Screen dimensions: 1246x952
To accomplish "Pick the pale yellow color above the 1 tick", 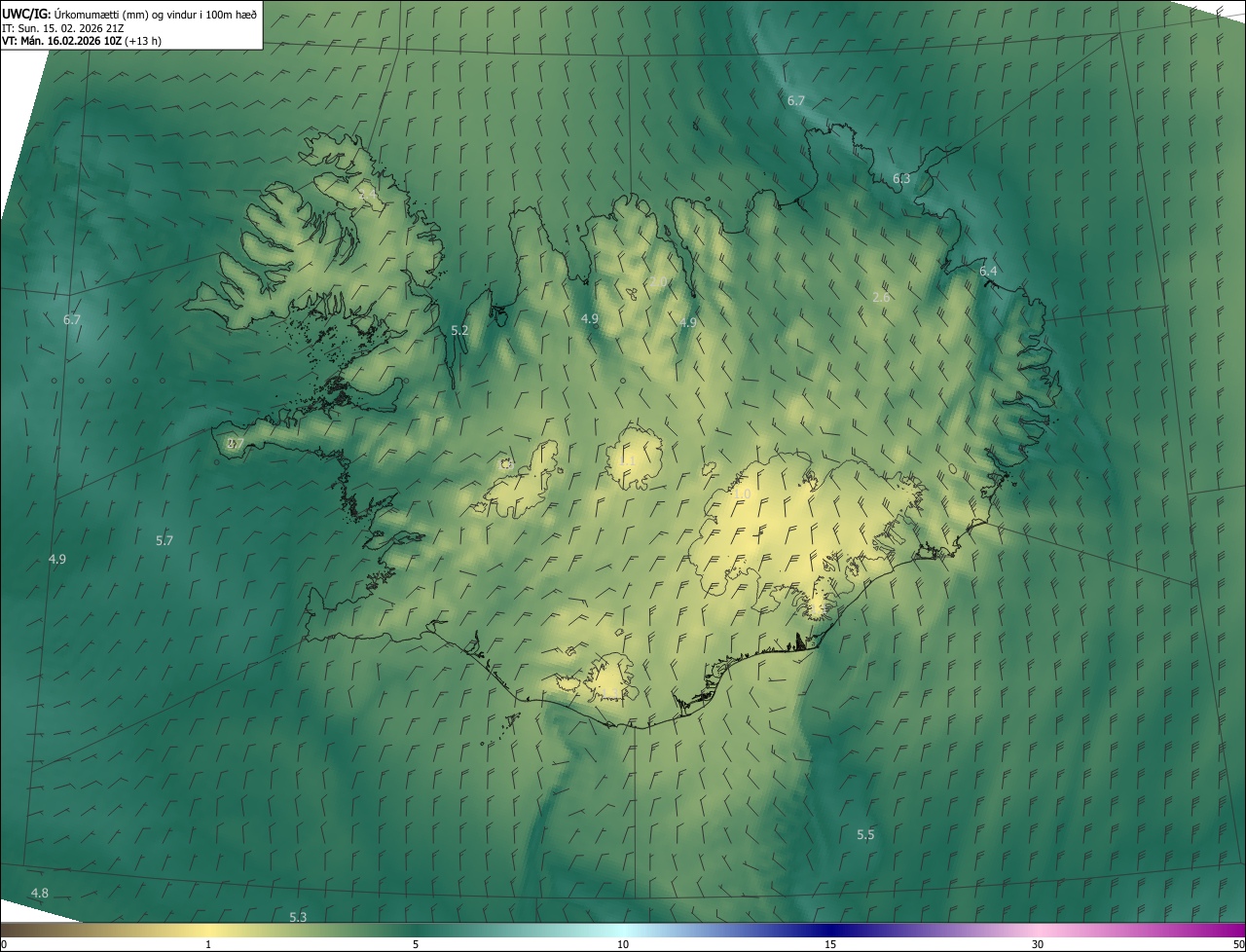I will [x=208, y=930].
